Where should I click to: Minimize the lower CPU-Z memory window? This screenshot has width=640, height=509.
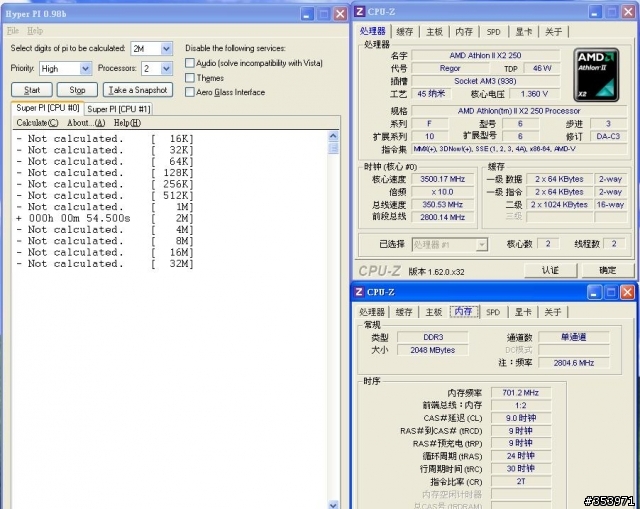(594, 292)
